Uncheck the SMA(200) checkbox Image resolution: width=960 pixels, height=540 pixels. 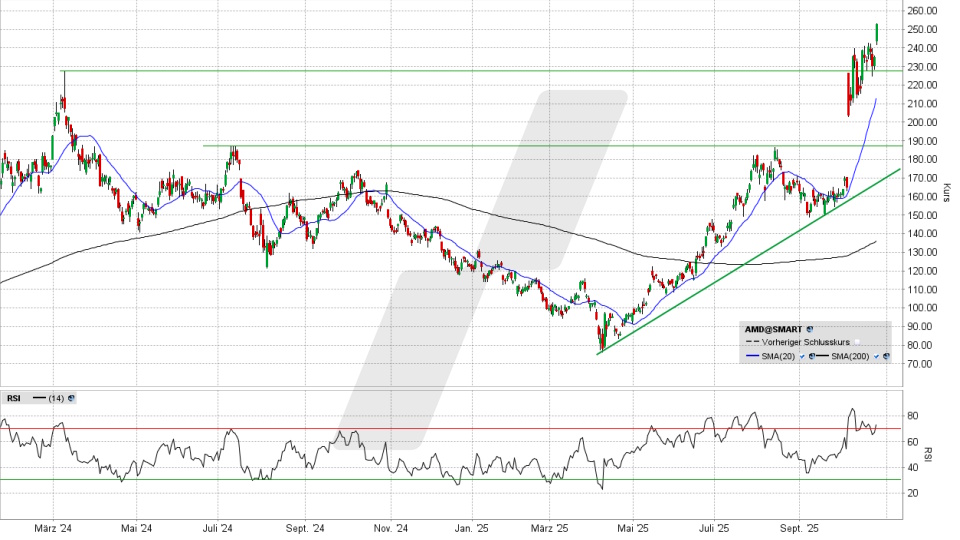click(x=877, y=356)
